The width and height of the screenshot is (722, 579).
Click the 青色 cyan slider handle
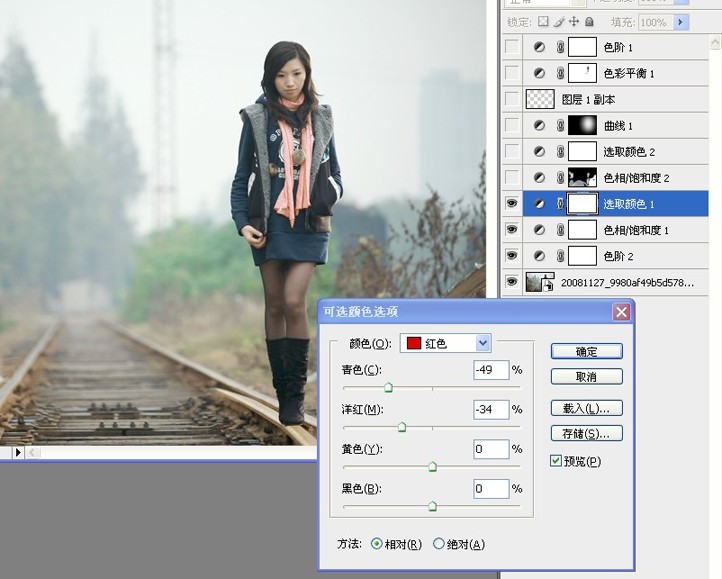[388, 387]
